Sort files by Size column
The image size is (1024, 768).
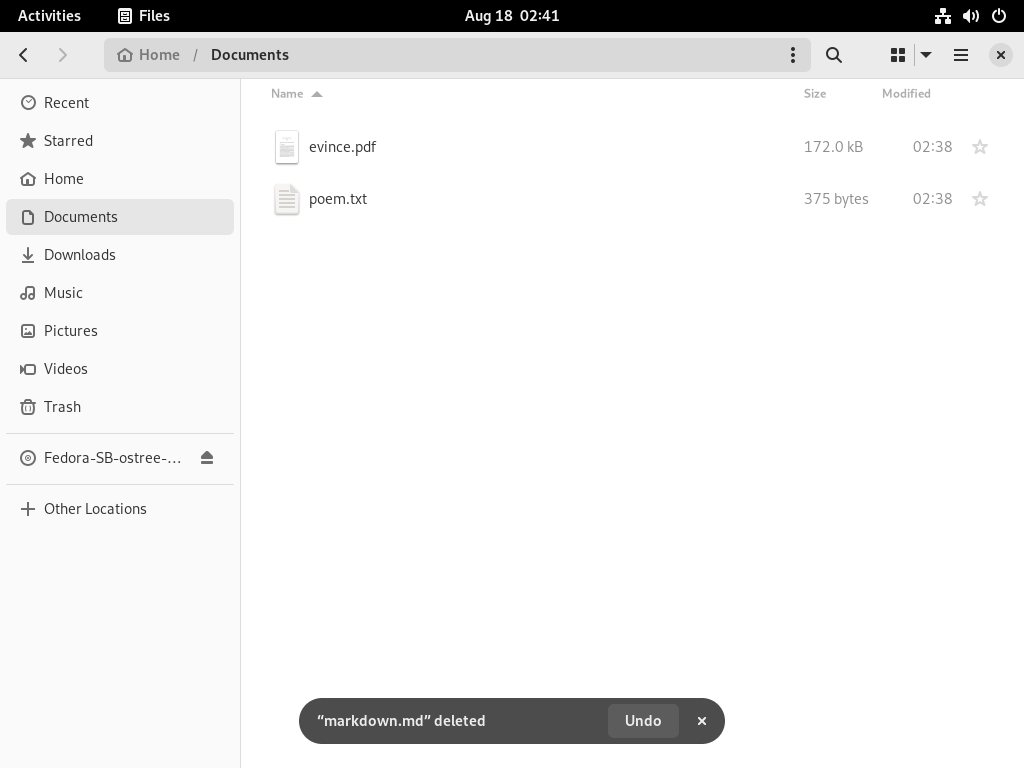click(x=814, y=93)
